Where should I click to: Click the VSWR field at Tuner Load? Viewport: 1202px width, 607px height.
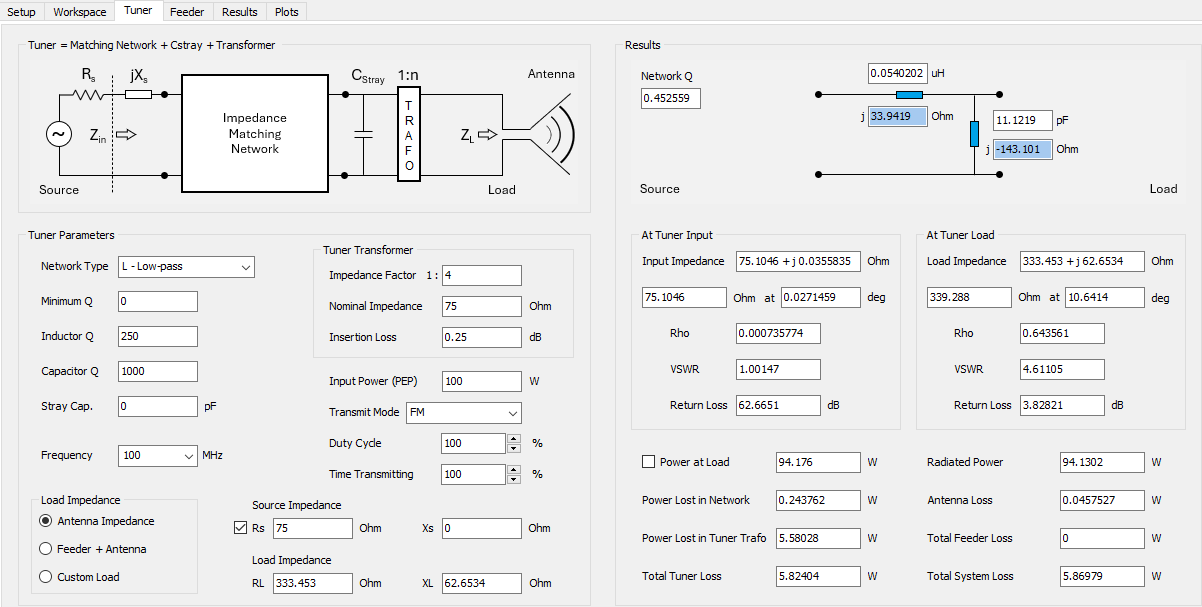(x=1062, y=370)
